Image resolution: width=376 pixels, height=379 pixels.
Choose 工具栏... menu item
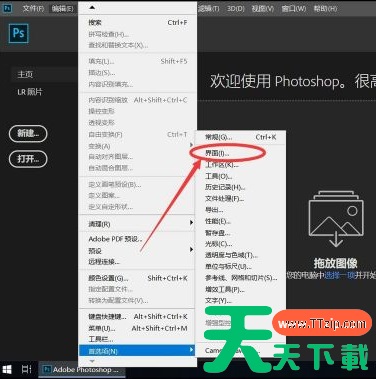click(137, 339)
